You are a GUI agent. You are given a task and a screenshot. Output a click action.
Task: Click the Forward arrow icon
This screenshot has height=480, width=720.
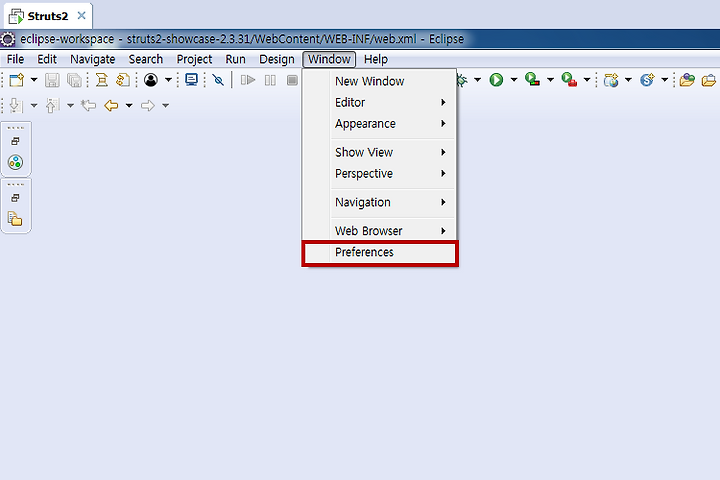pyautogui.click(x=147, y=106)
